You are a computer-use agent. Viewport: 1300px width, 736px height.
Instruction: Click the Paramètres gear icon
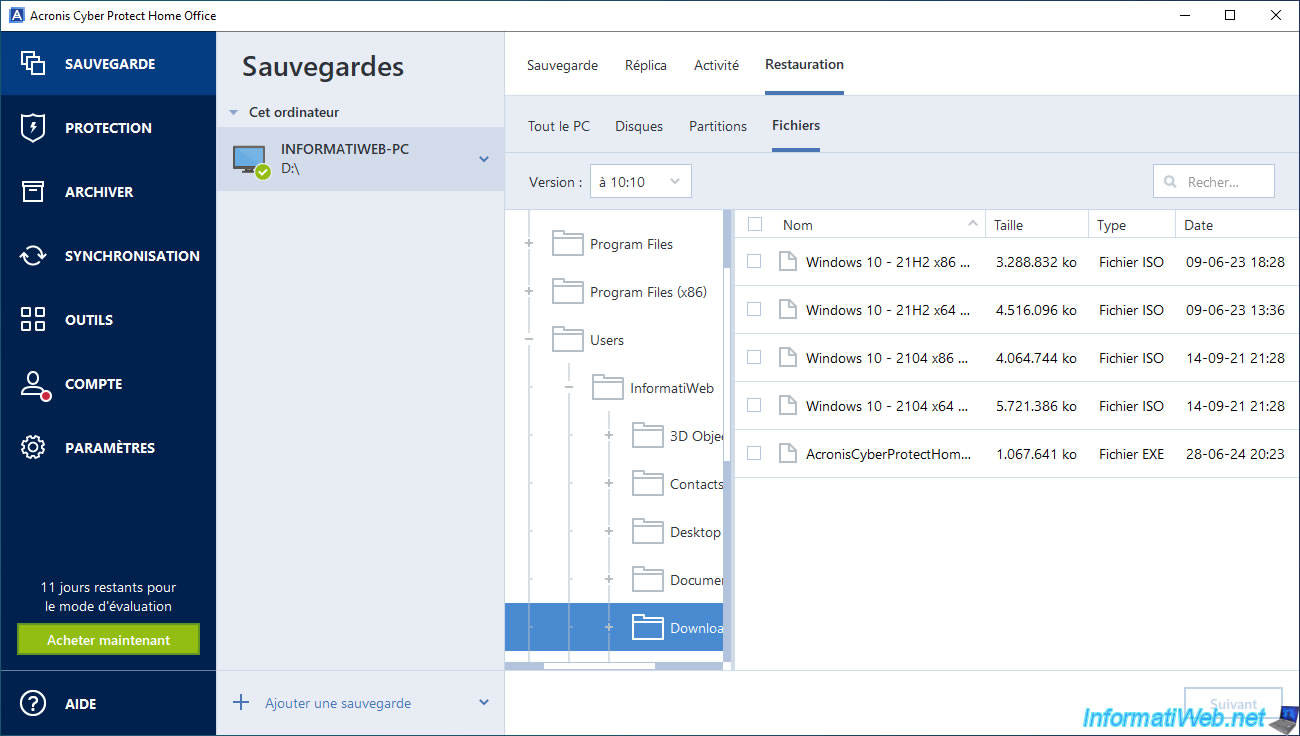(33, 448)
